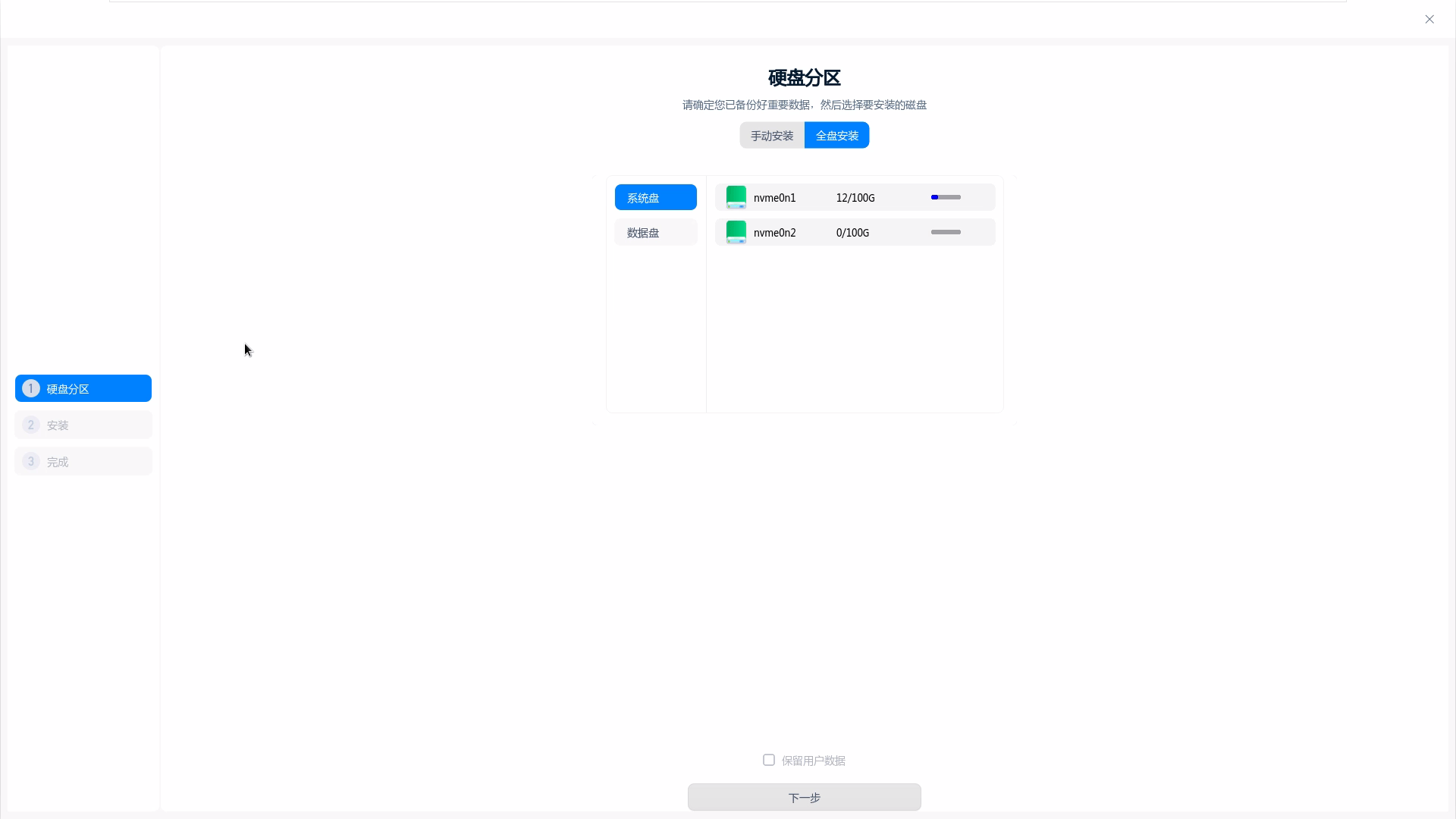Click the 12/100G capacity text
1456x819 pixels.
855,198
